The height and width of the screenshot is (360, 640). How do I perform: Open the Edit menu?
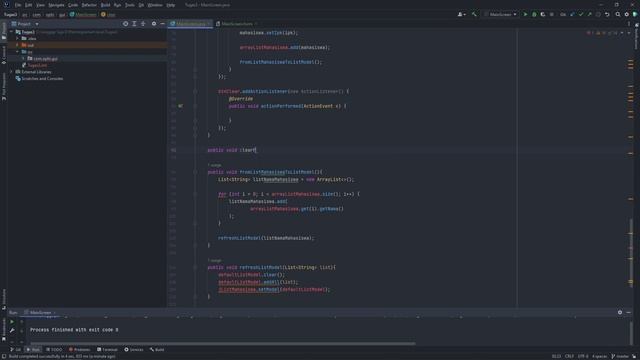click(29, 5)
